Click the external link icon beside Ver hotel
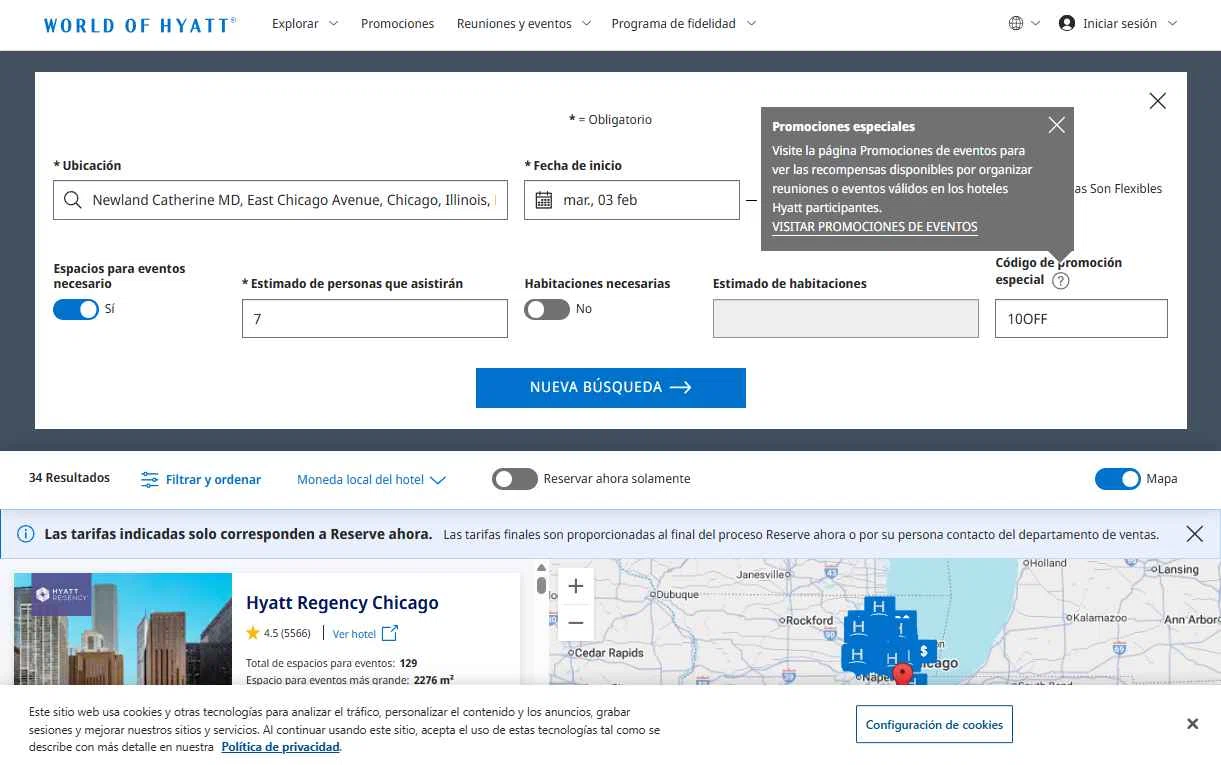This screenshot has height=765, width=1221. 390,633
